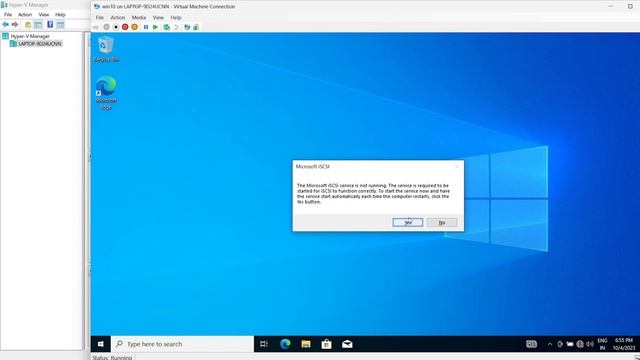Click Yes in the Microsoft iSCSI dialog
The width and height of the screenshot is (640, 360).
click(x=407, y=222)
